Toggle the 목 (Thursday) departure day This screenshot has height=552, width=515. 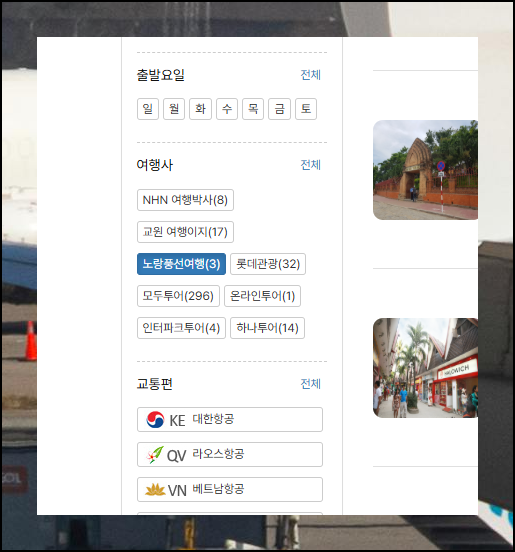[253, 109]
